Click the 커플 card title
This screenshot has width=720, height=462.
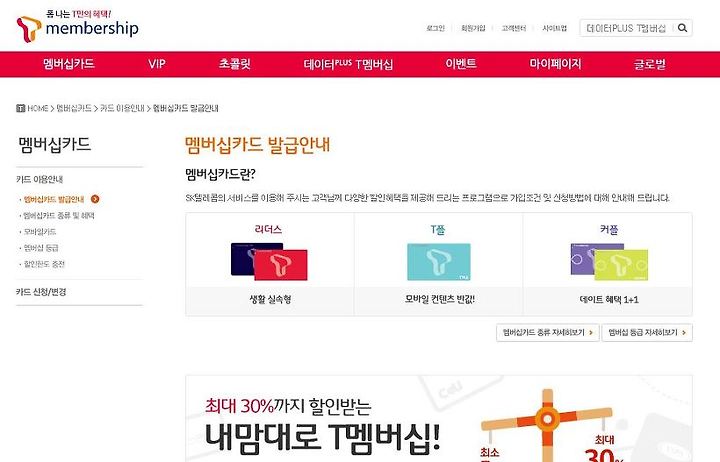609,229
